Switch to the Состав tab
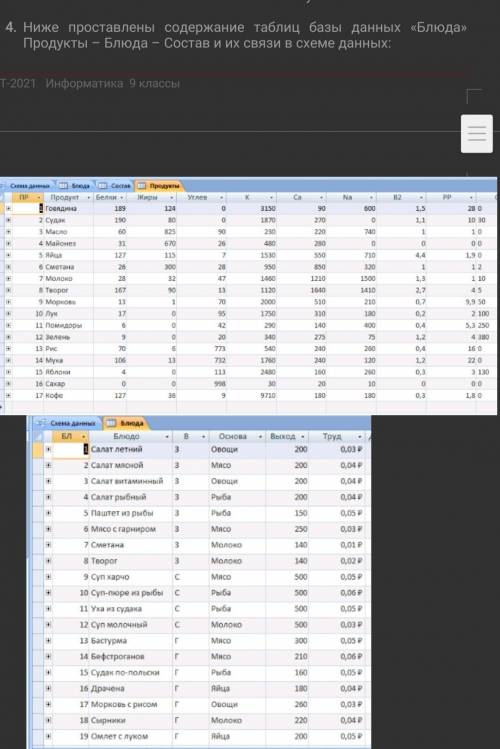 [115, 185]
